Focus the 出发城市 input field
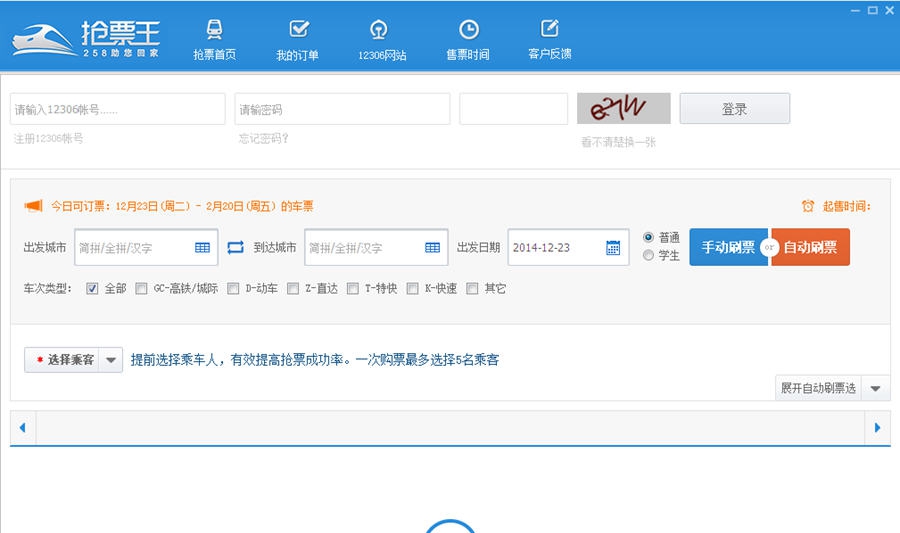Screen dimensions: 900x533 [146, 247]
